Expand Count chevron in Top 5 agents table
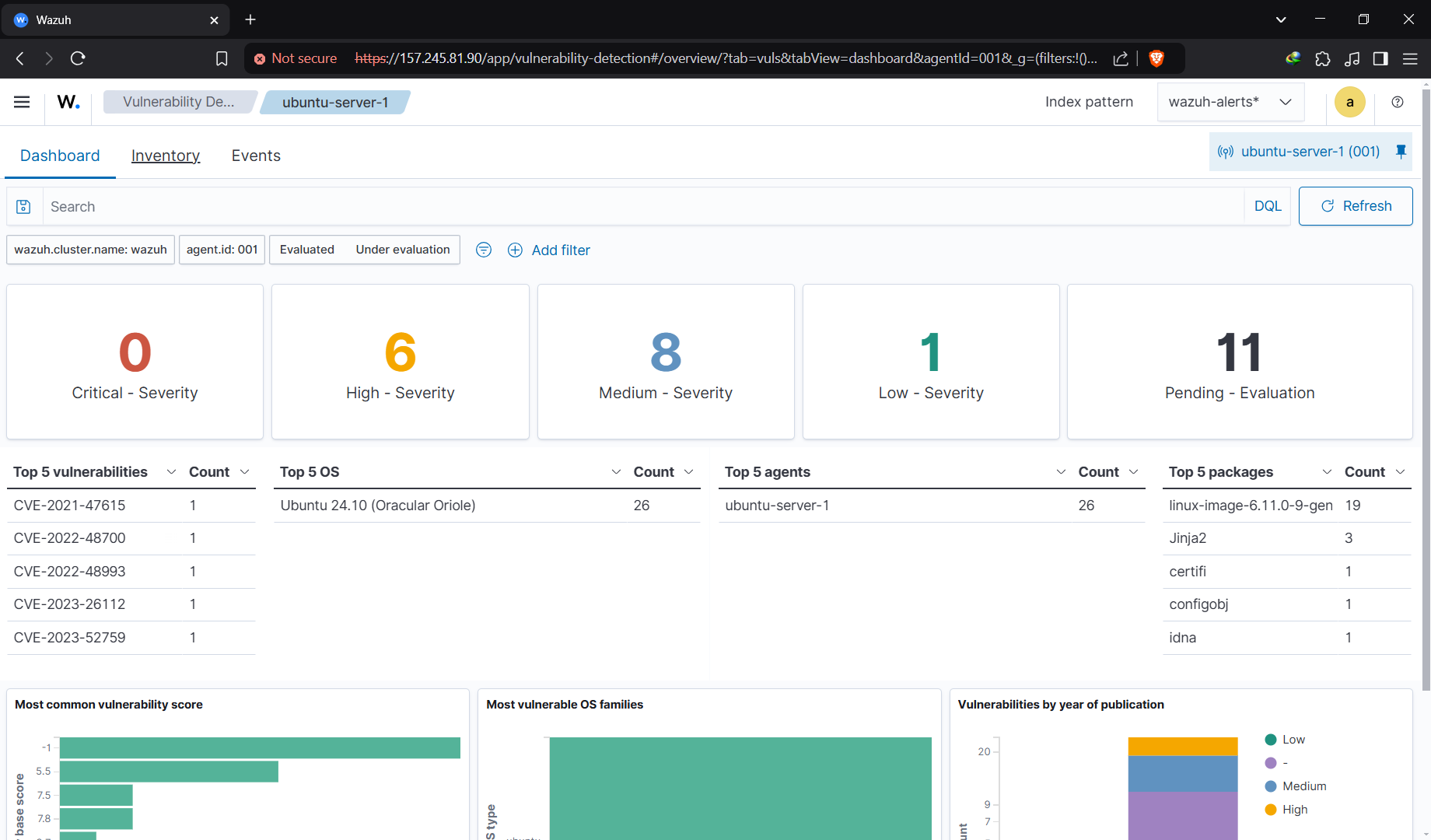1431x840 pixels. (x=1133, y=472)
